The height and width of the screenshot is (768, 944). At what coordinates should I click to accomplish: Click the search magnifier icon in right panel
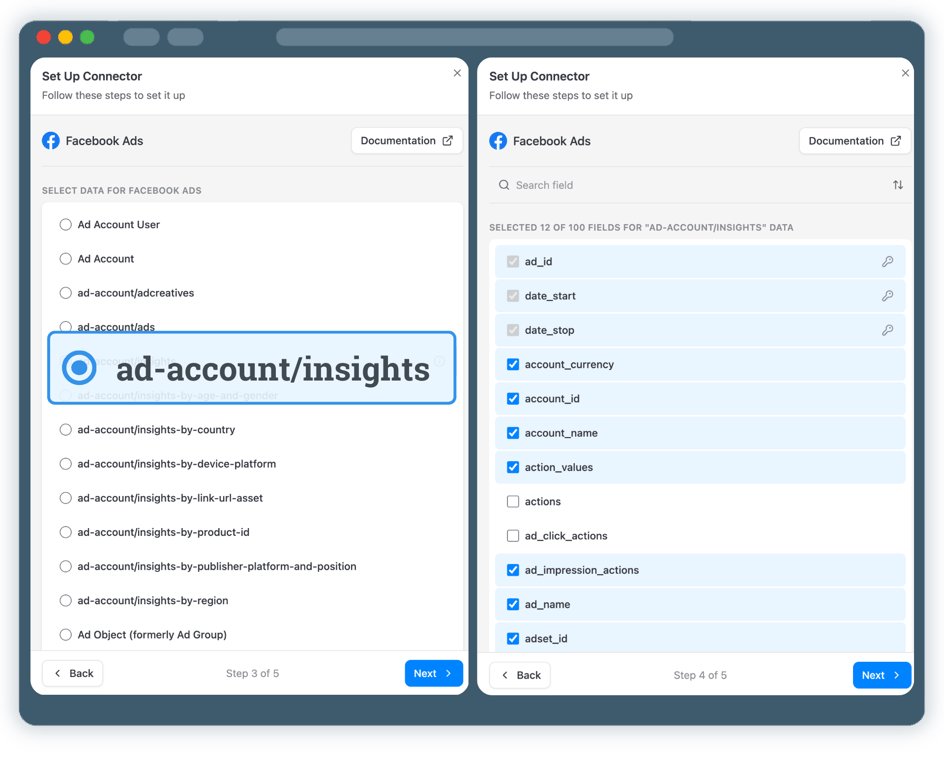tap(504, 185)
